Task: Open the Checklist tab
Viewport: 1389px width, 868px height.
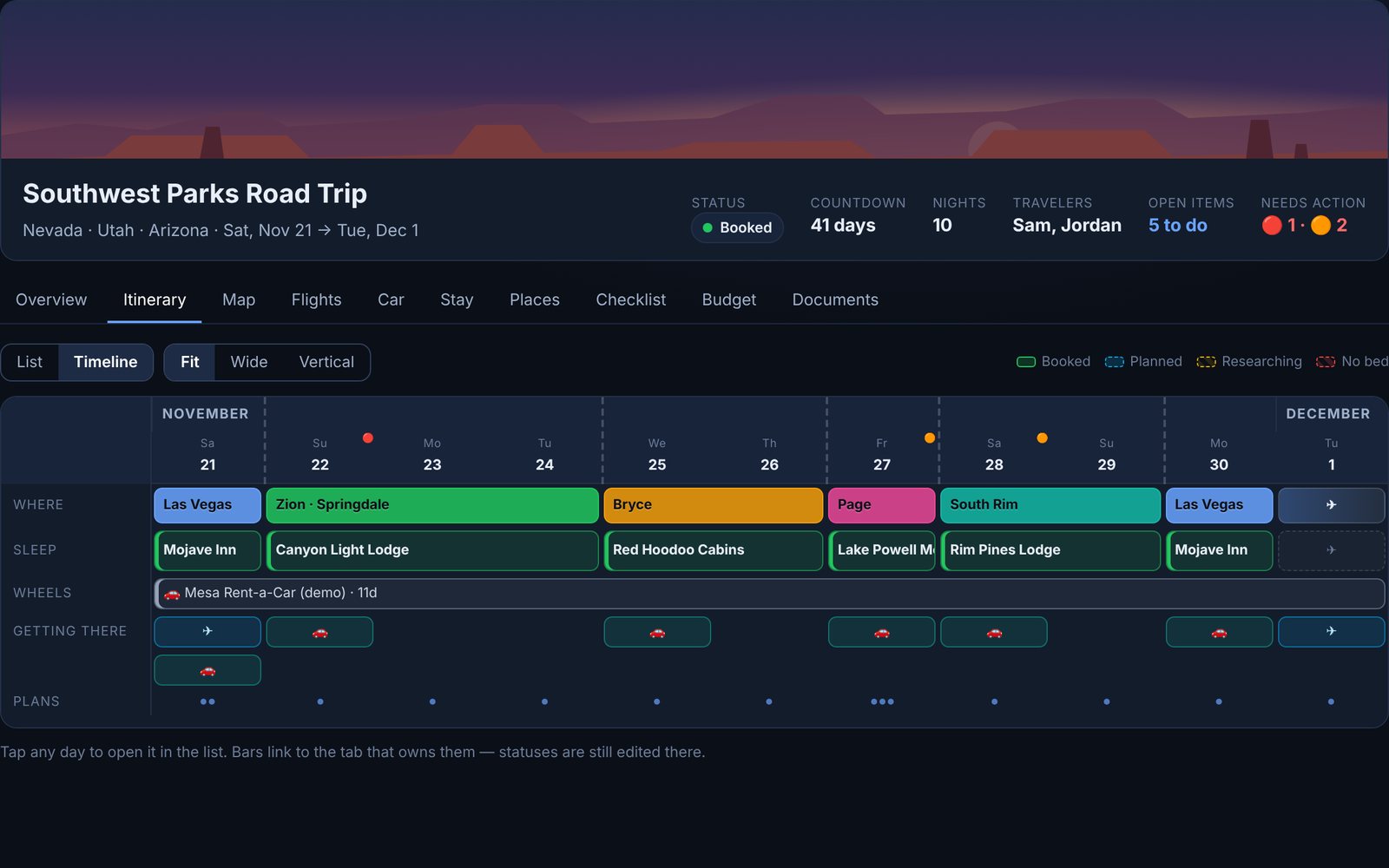Action: pyautogui.click(x=631, y=299)
